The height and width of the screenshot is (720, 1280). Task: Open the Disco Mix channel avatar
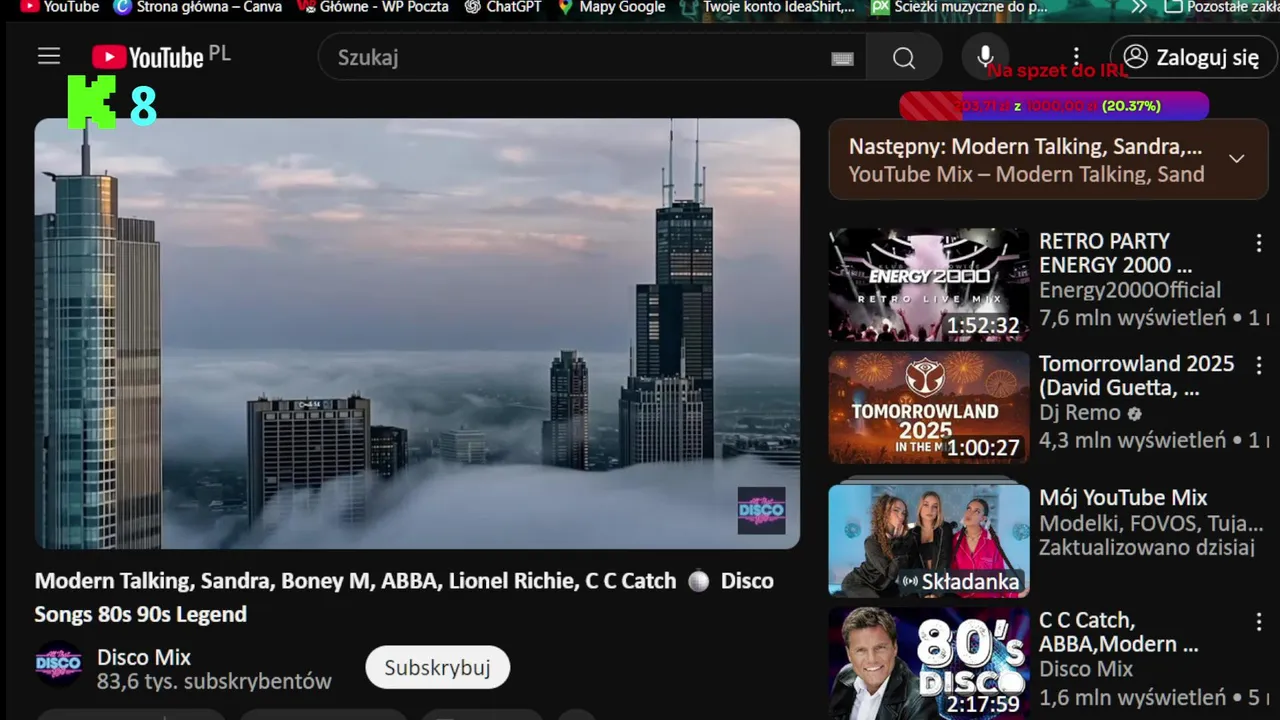tap(59, 663)
